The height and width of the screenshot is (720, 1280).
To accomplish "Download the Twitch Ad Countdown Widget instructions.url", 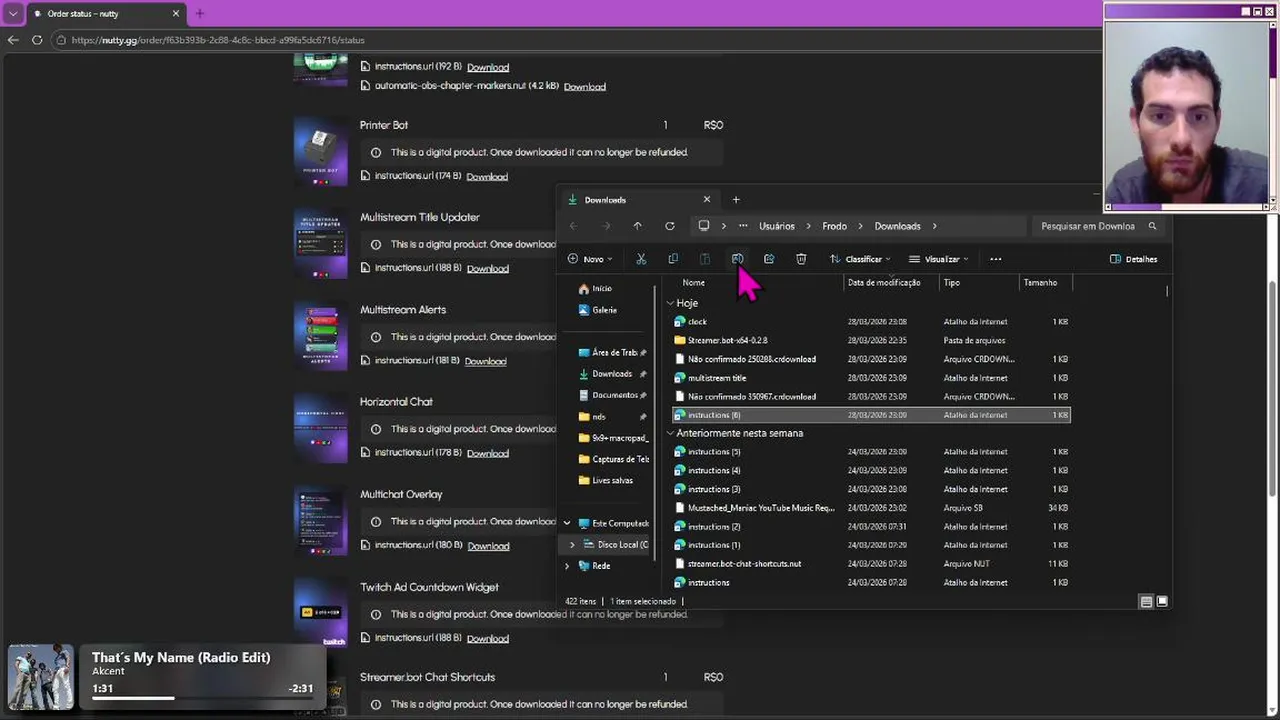I will tap(487, 639).
